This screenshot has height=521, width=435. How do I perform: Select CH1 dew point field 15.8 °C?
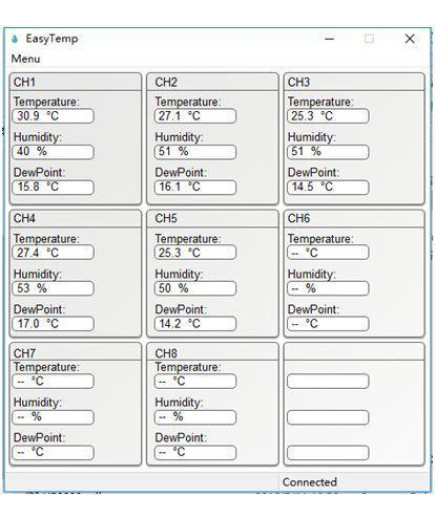[53, 187]
